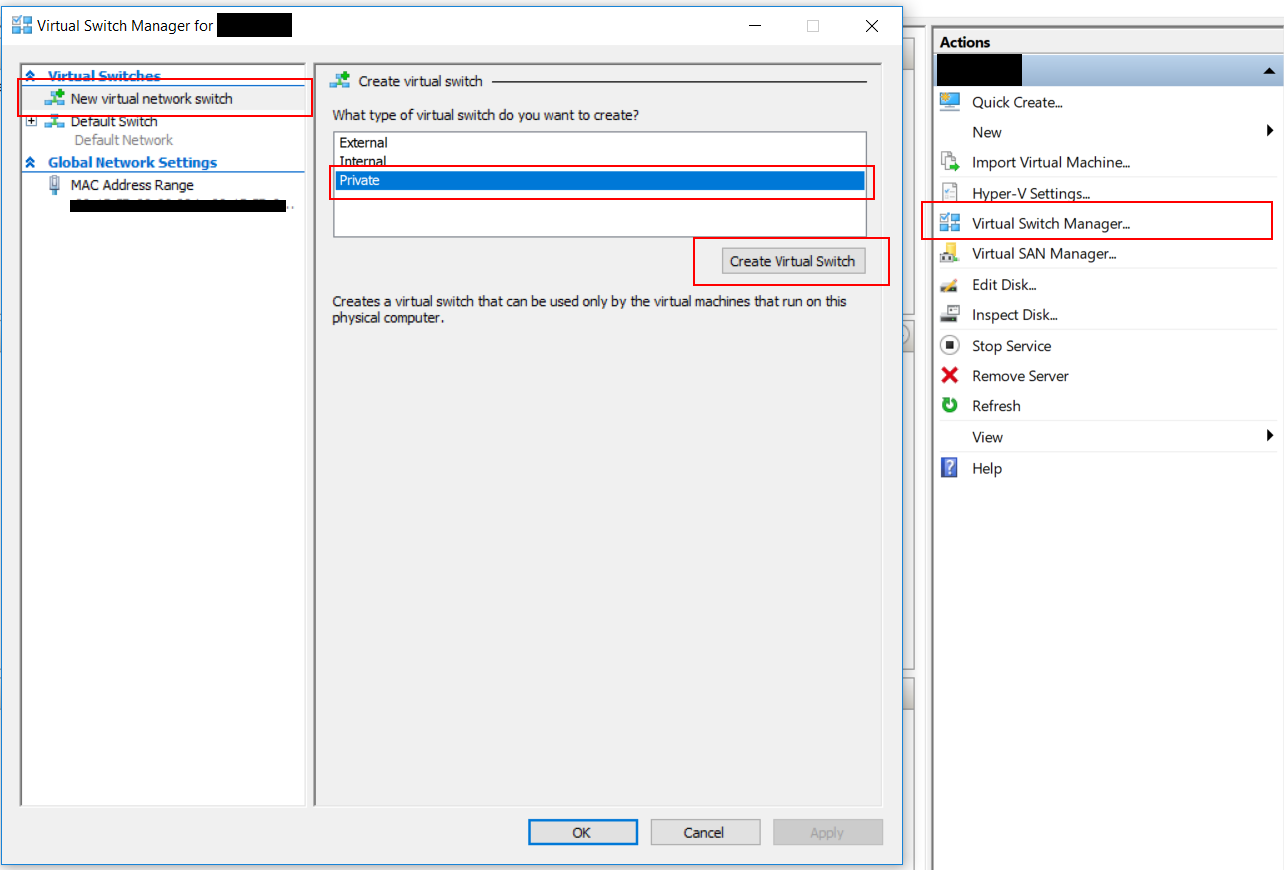
Task: Choose Private switch type
Action: coord(599,180)
